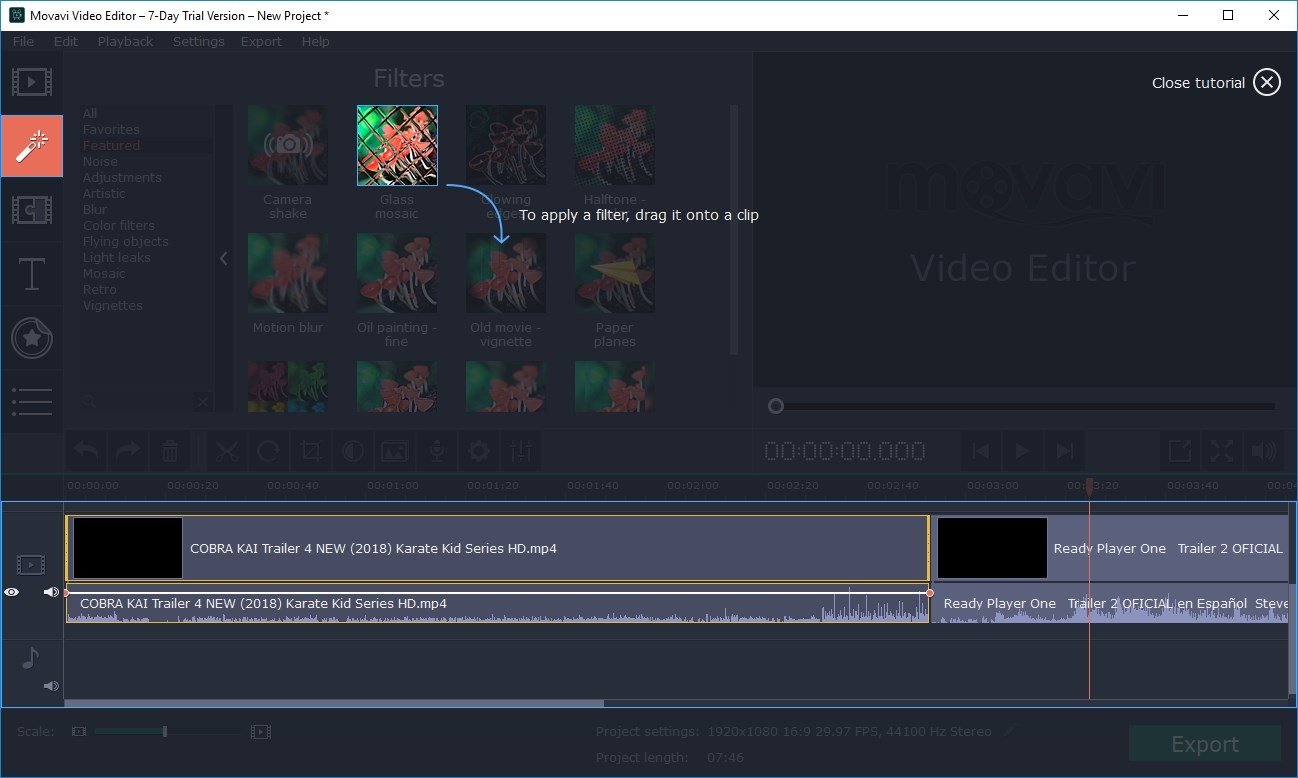
Task: Click the green Export button
Action: point(1205,744)
